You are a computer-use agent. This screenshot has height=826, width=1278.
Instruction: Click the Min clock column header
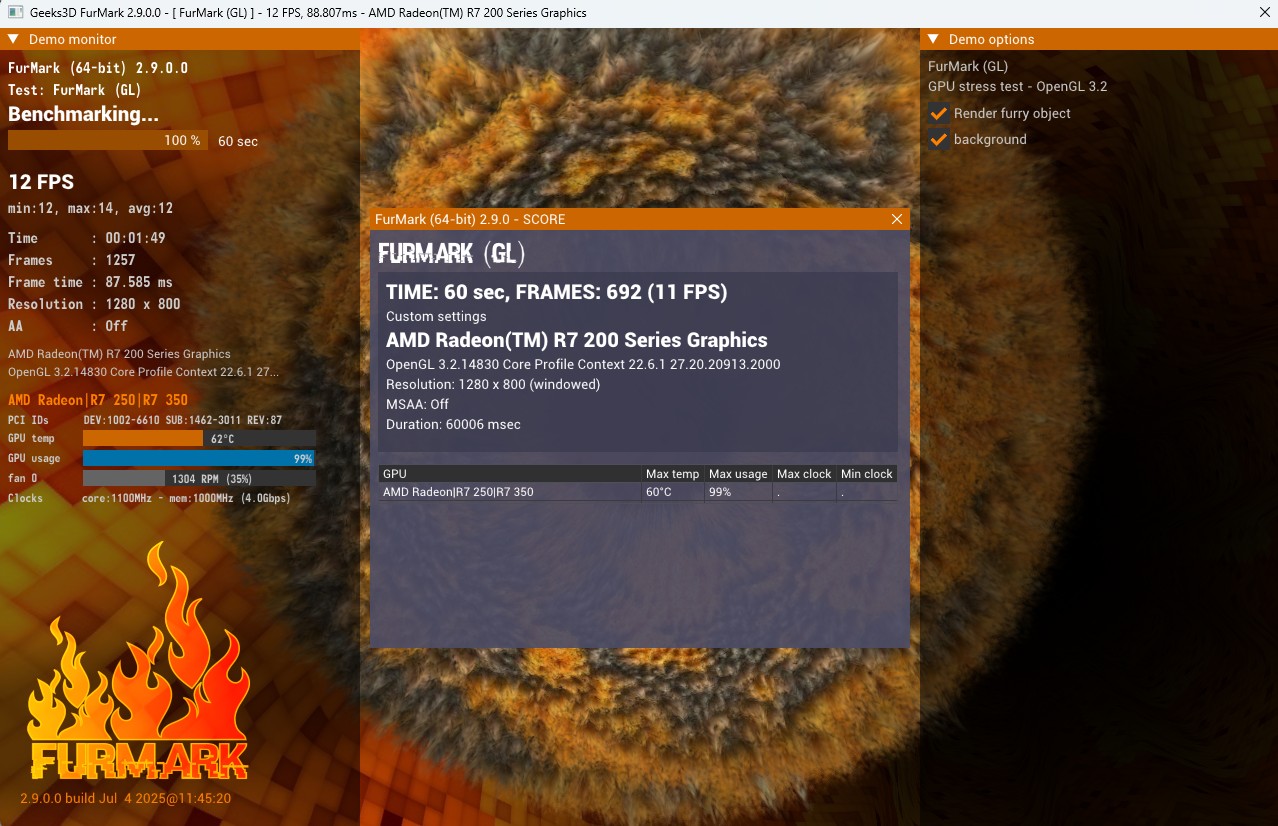coord(867,474)
